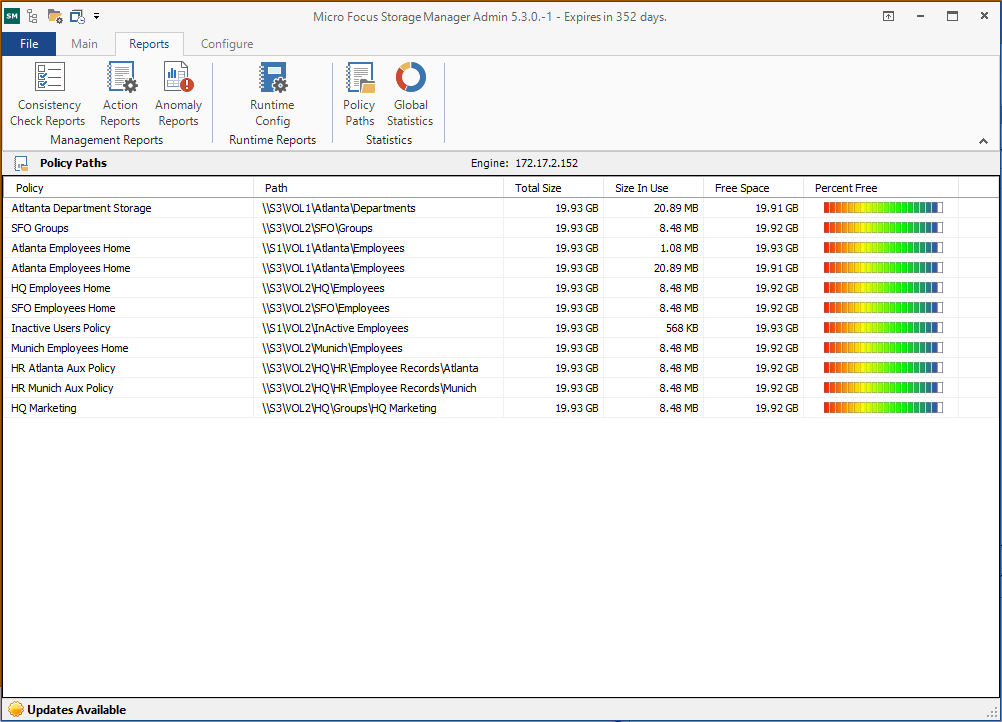Image resolution: width=1002 pixels, height=722 pixels.
Task: Click the folder settings quick access icon
Action: pyautogui.click(x=55, y=16)
